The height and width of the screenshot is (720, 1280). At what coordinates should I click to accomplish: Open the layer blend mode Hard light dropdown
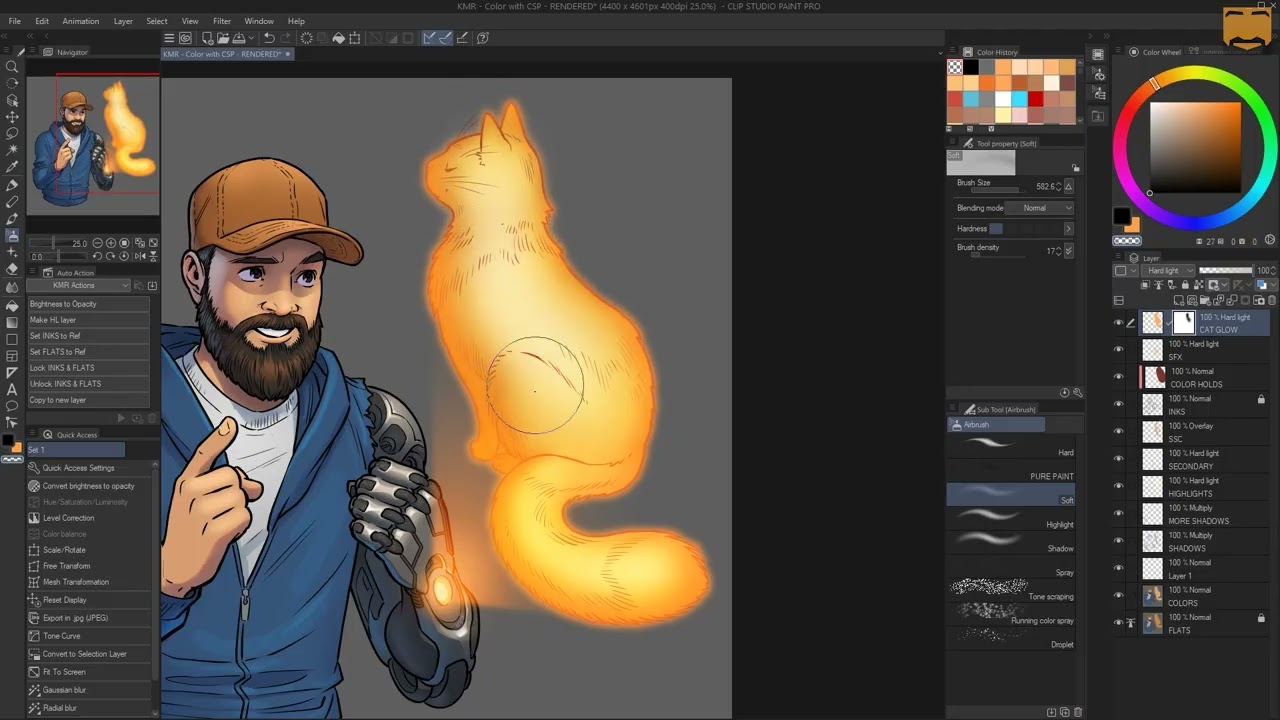1167,271
